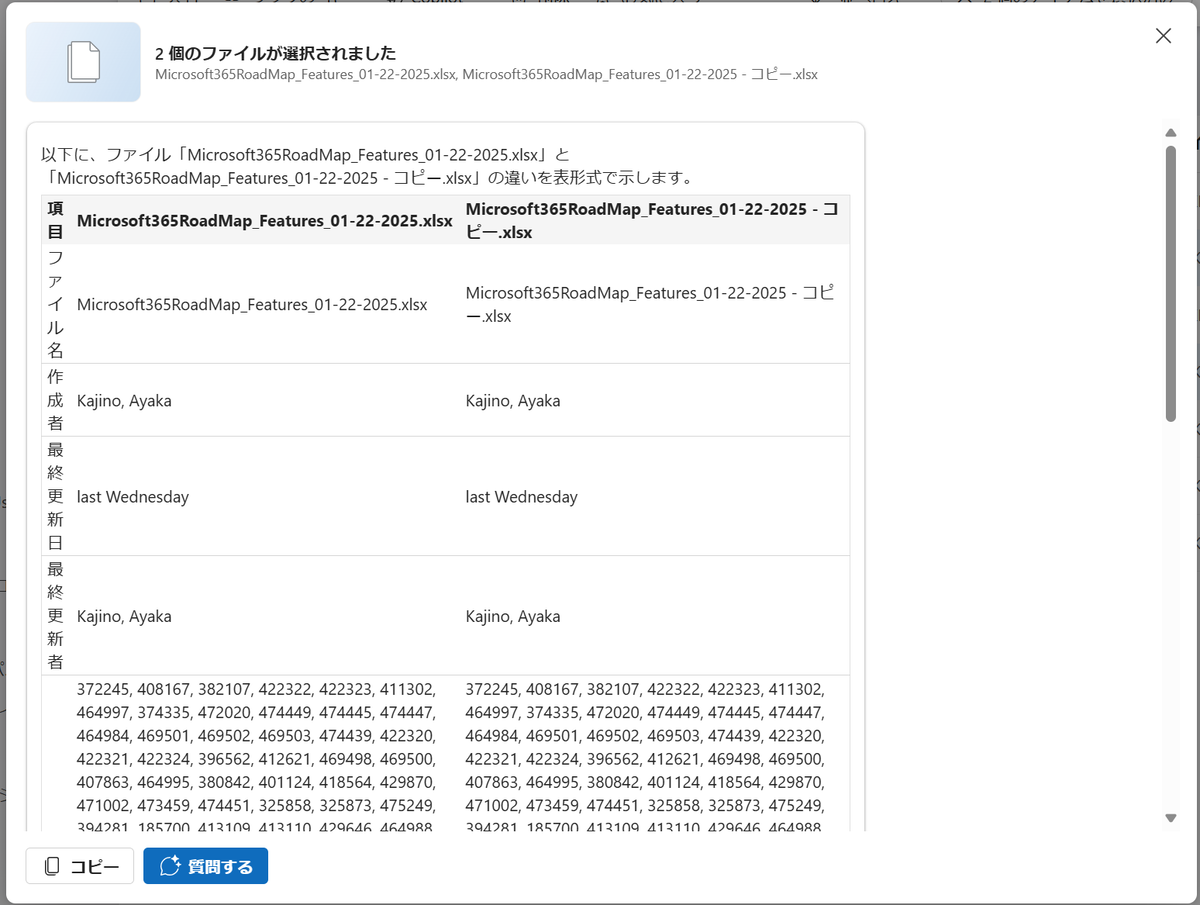The width and height of the screenshot is (1200, 905).
Task: Click Kajino, Ayaka in 作成者 row, copy file
Action: tap(513, 400)
